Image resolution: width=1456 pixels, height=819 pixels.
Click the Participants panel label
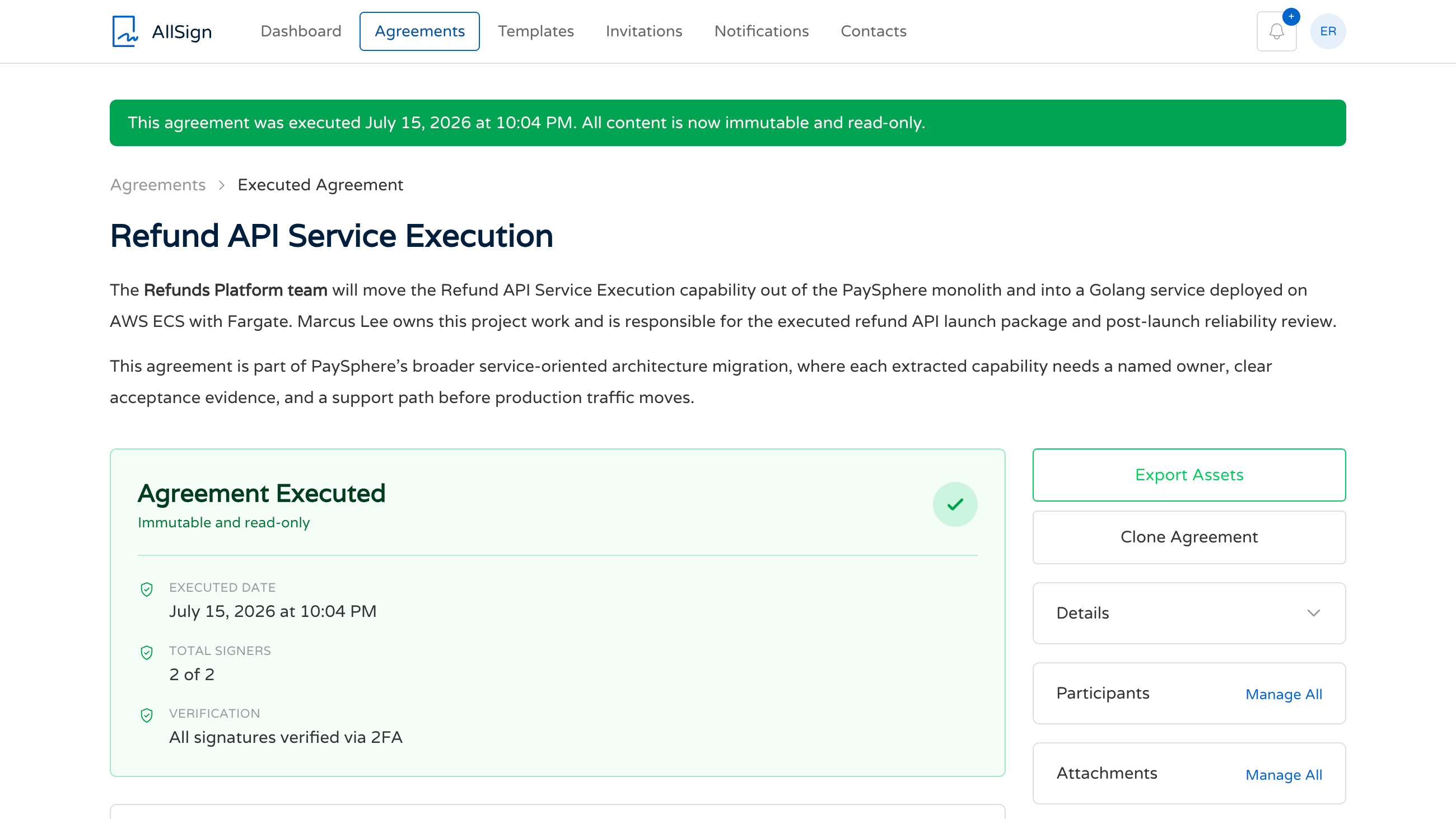(x=1102, y=693)
